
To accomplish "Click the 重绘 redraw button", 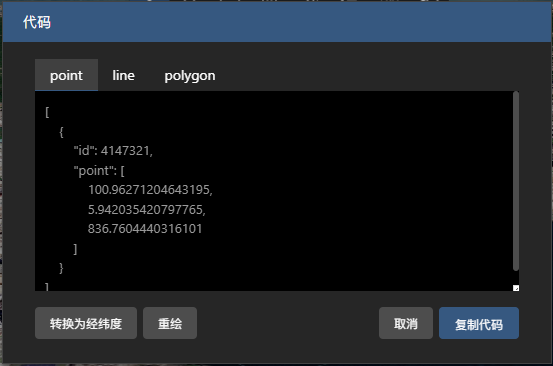I will (170, 323).
